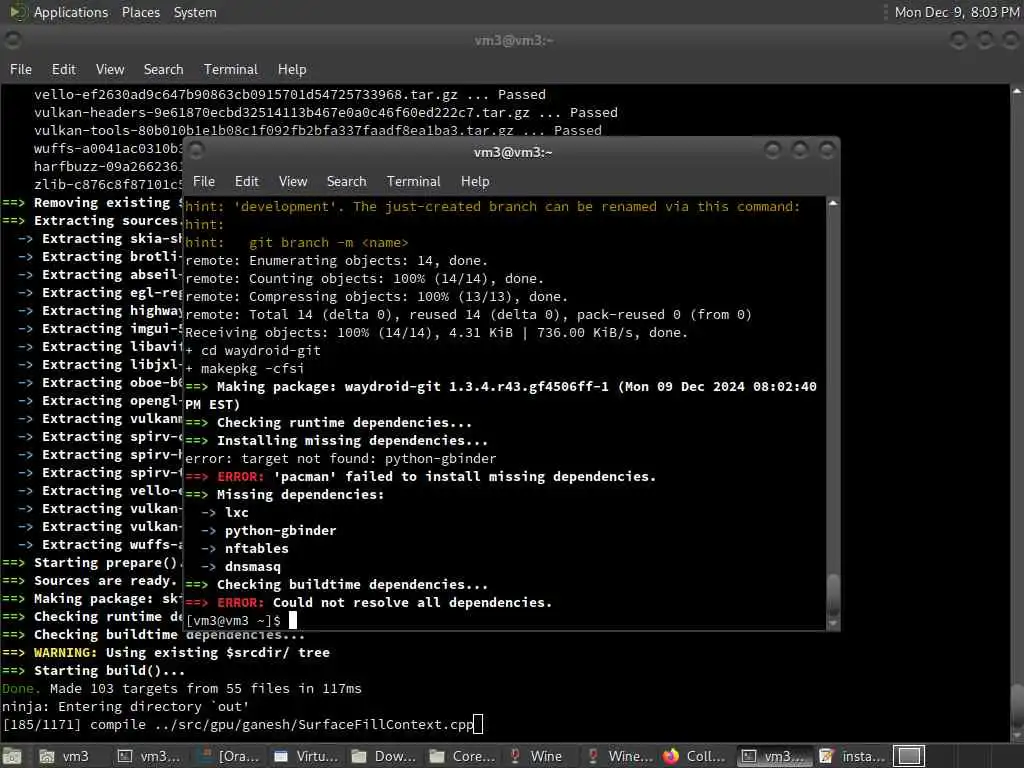Click 'ERROR: Could not resolve all dependencies.' line
Viewport: 1024px width, 768px height.
click(369, 602)
